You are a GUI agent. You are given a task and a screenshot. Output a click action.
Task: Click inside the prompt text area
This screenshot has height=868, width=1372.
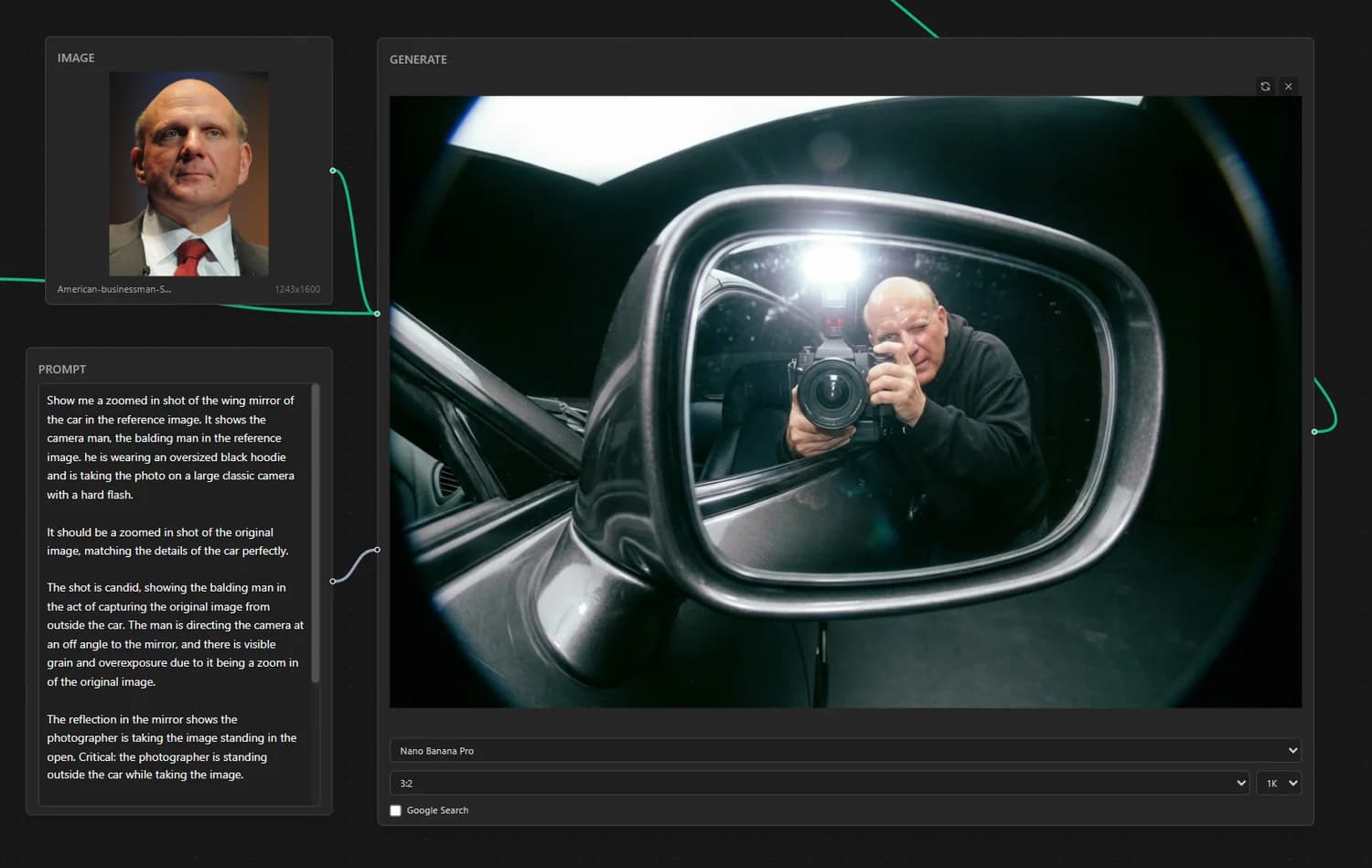pyautogui.click(x=174, y=585)
